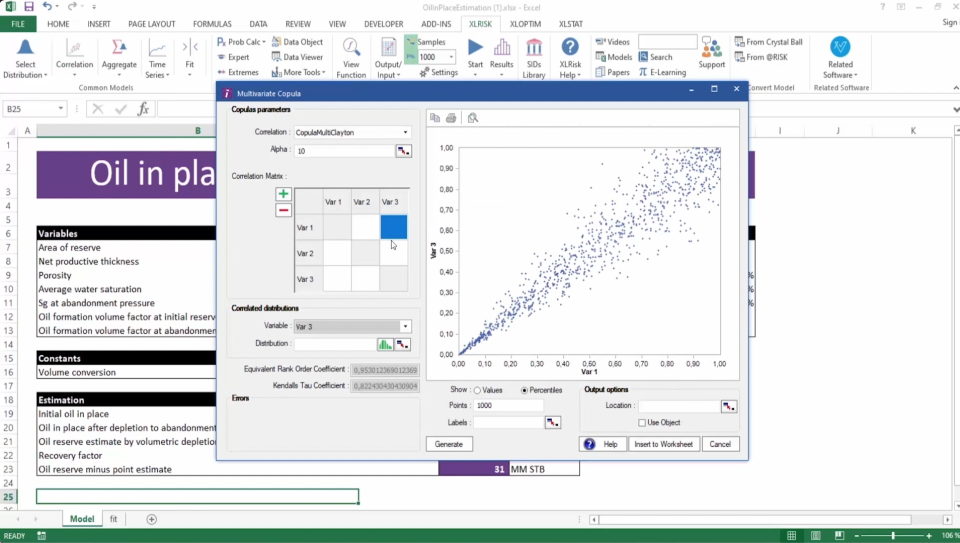Open the chart zoom tool
960x543 pixels.
(473, 118)
